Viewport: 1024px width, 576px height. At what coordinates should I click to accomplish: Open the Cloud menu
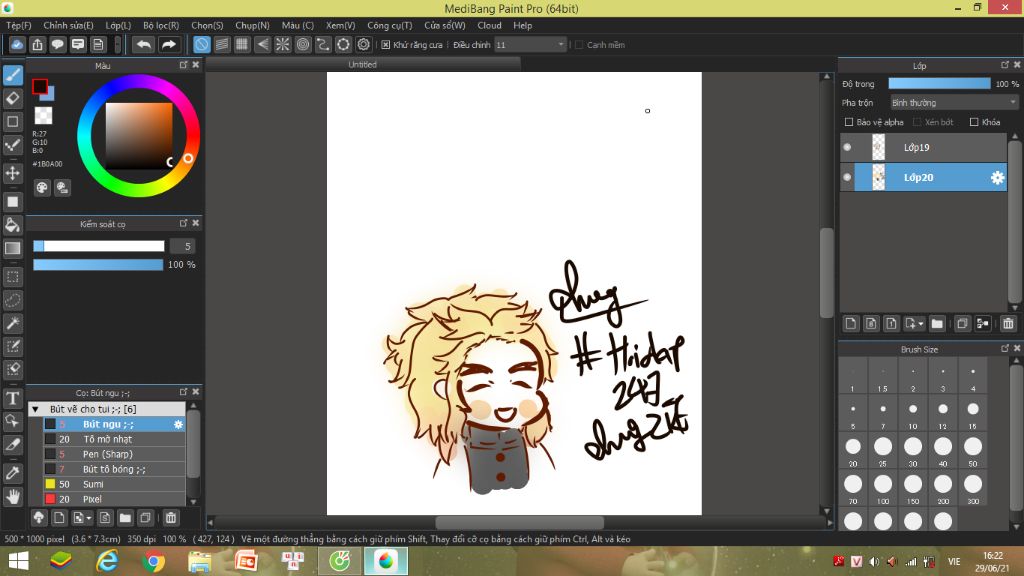coord(489,25)
